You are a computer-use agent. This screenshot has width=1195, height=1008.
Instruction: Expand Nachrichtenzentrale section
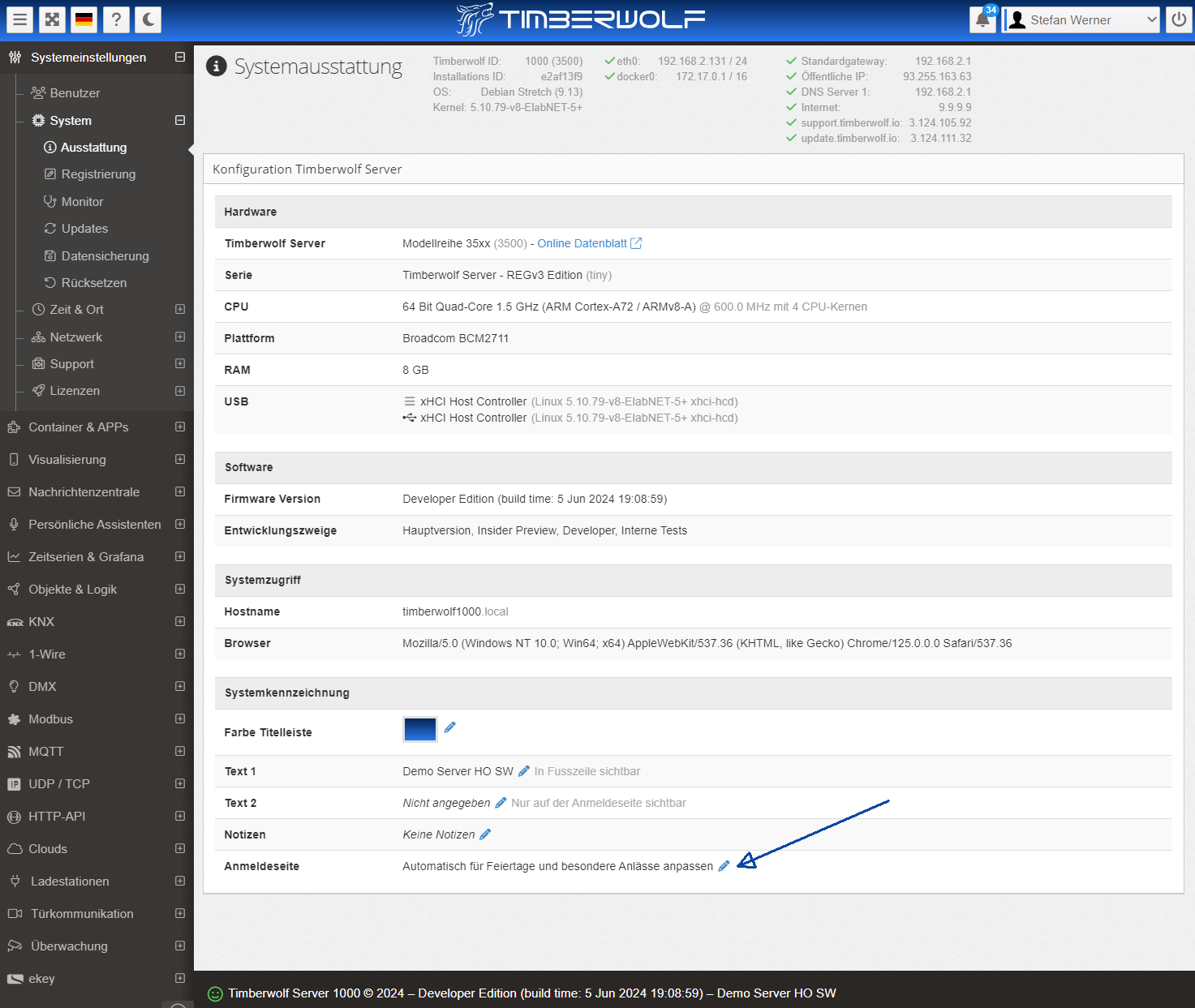click(180, 492)
